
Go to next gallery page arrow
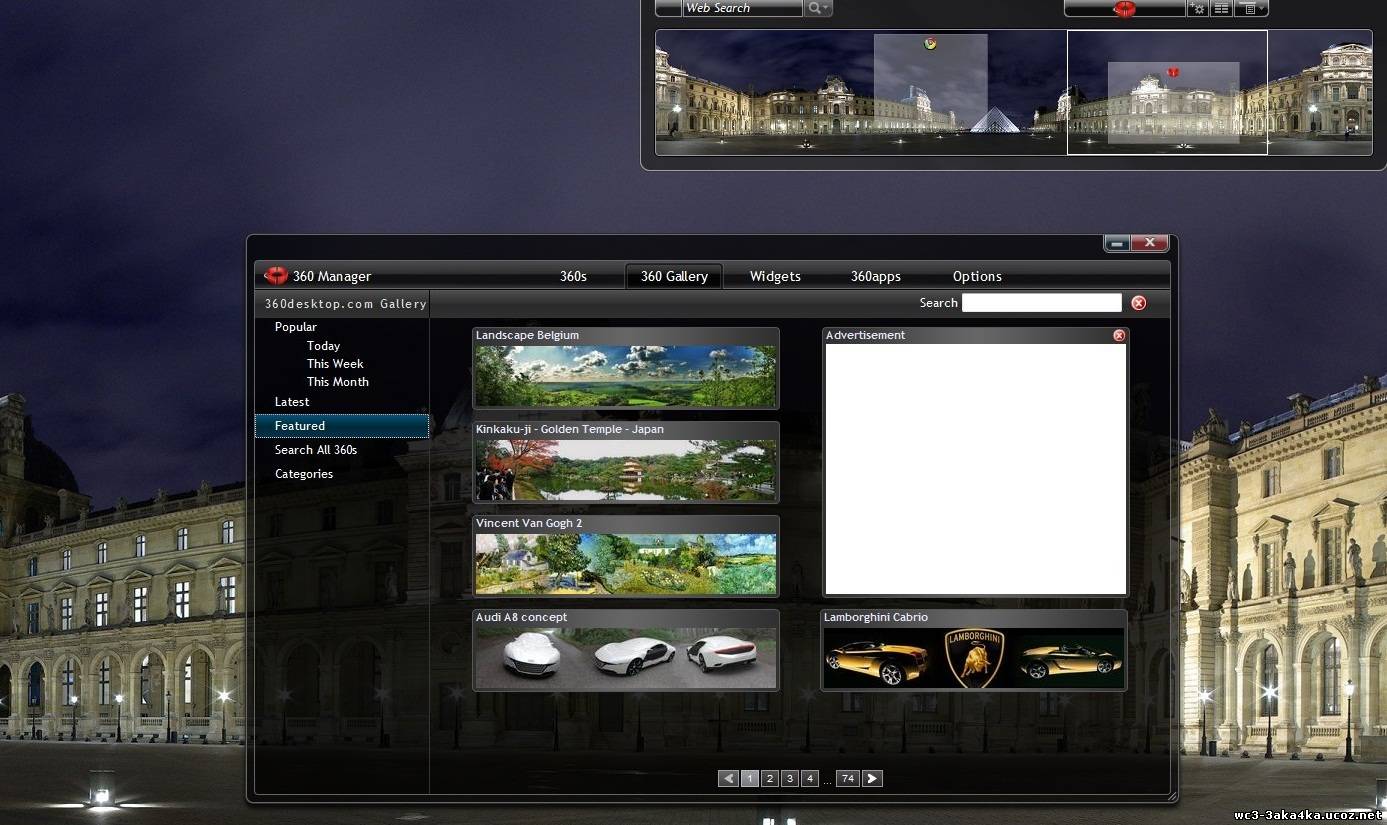tap(872, 779)
